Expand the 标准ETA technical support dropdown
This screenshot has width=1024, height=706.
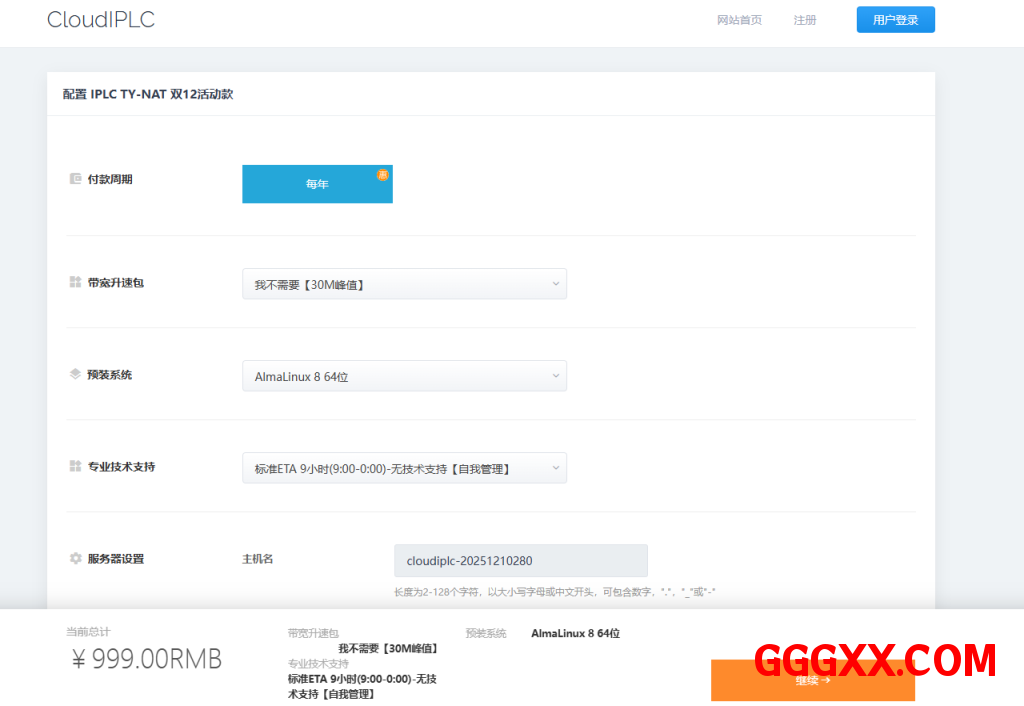(x=404, y=468)
